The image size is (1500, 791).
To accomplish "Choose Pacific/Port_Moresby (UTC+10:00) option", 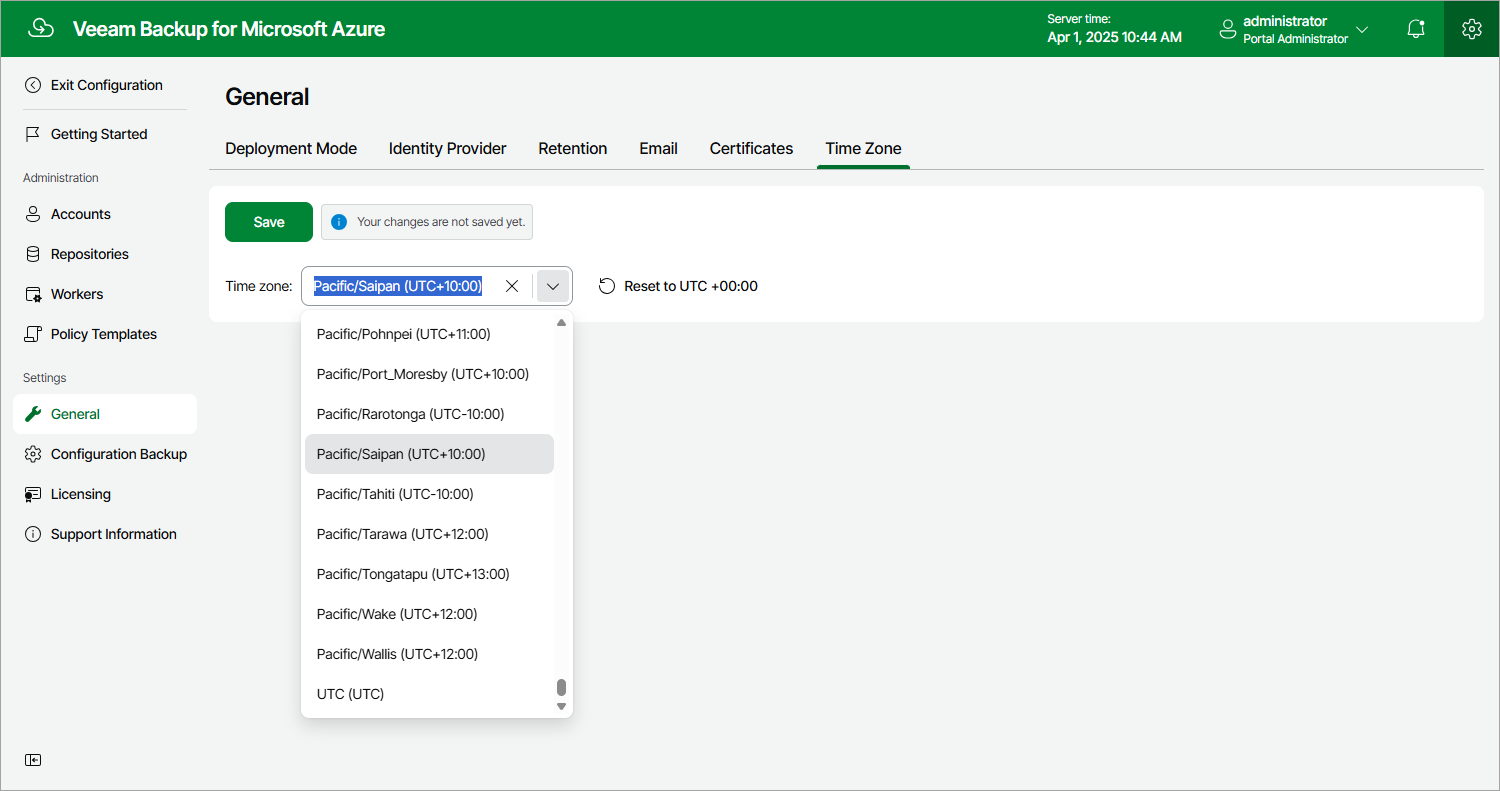I will pyautogui.click(x=429, y=374).
